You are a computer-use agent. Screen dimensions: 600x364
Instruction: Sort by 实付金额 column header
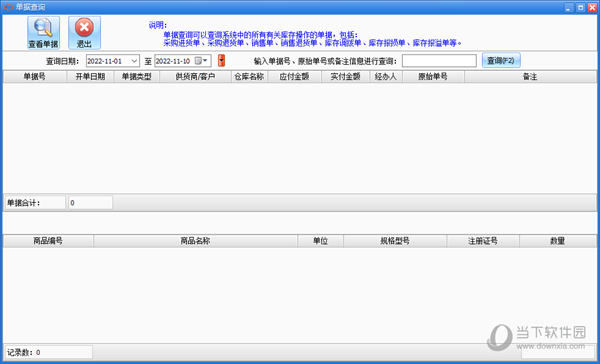345,77
